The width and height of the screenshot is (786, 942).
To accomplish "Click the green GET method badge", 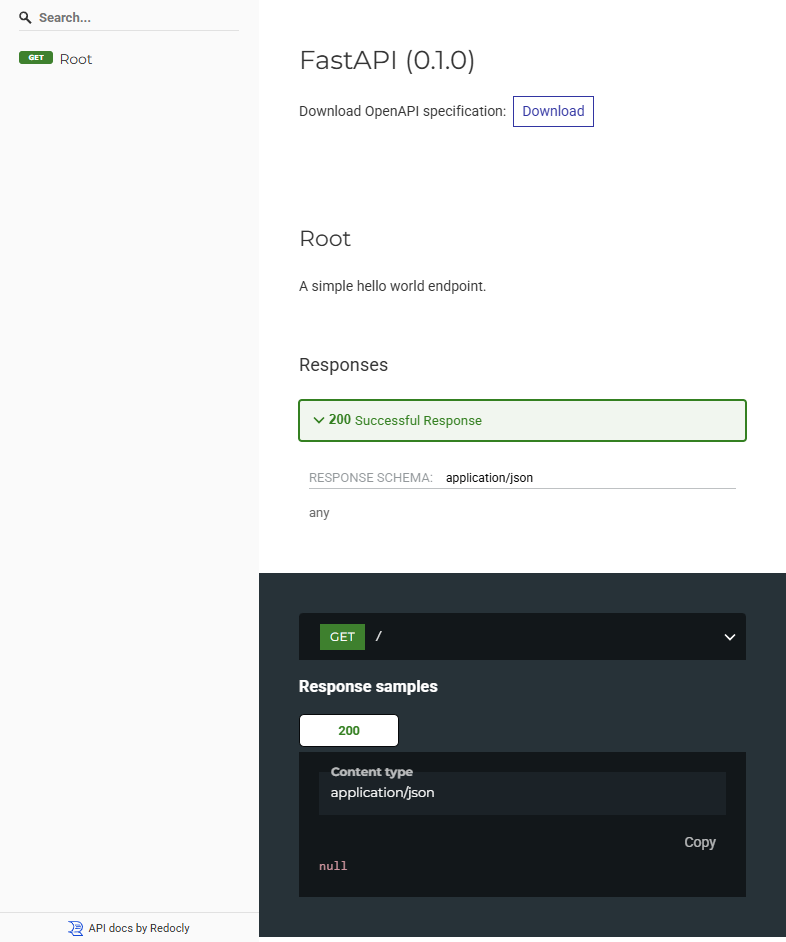I will click(342, 637).
